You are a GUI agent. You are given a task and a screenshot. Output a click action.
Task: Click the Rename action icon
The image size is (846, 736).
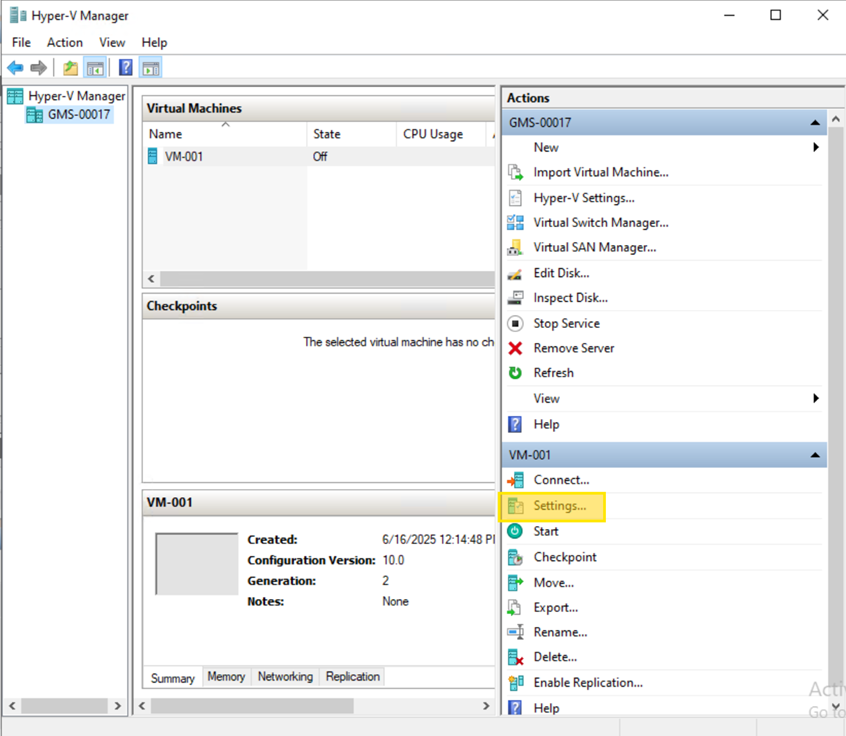click(x=515, y=632)
